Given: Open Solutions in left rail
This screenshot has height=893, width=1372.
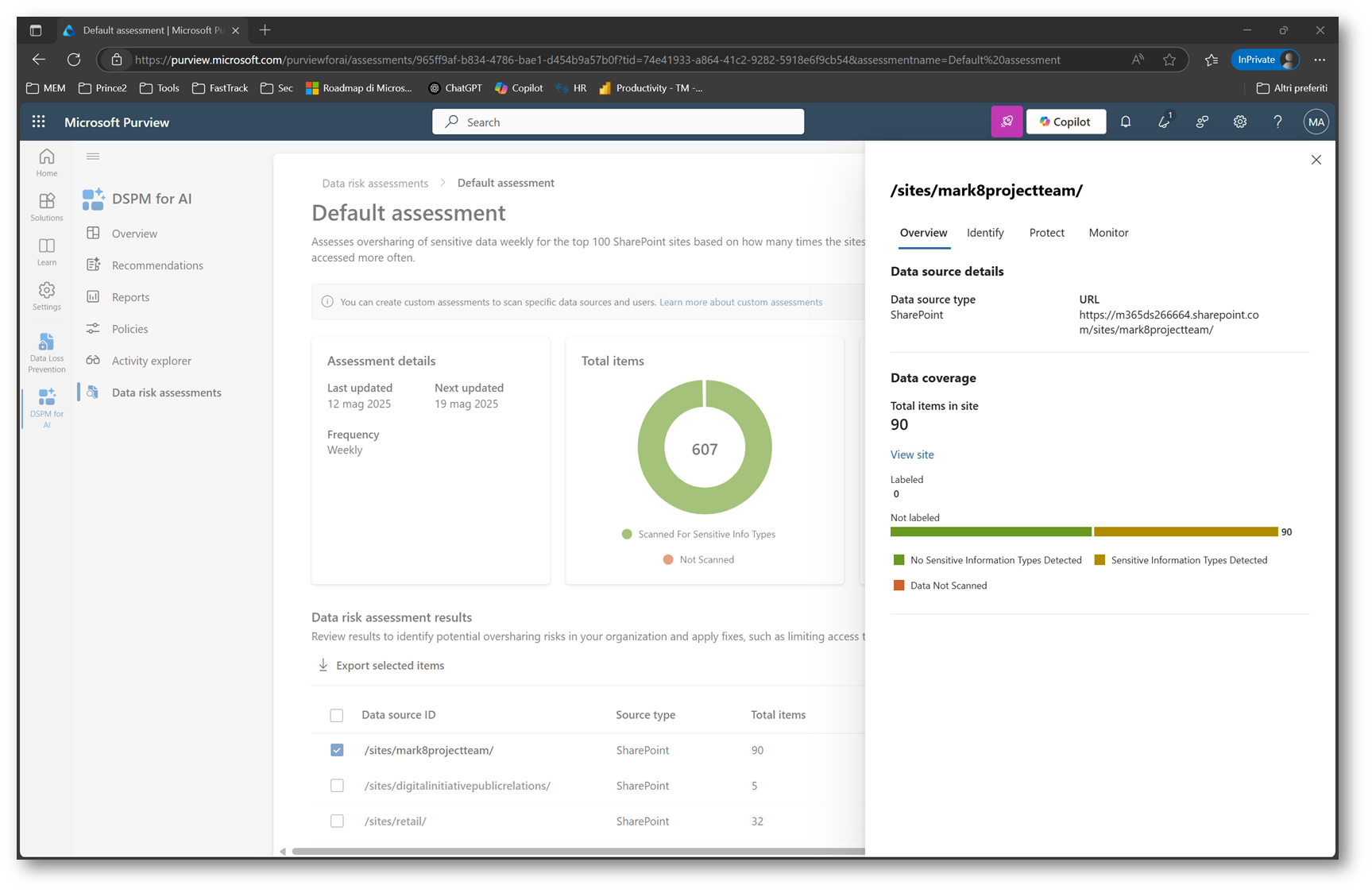Looking at the screenshot, I should pyautogui.click(x=47, y=207).
